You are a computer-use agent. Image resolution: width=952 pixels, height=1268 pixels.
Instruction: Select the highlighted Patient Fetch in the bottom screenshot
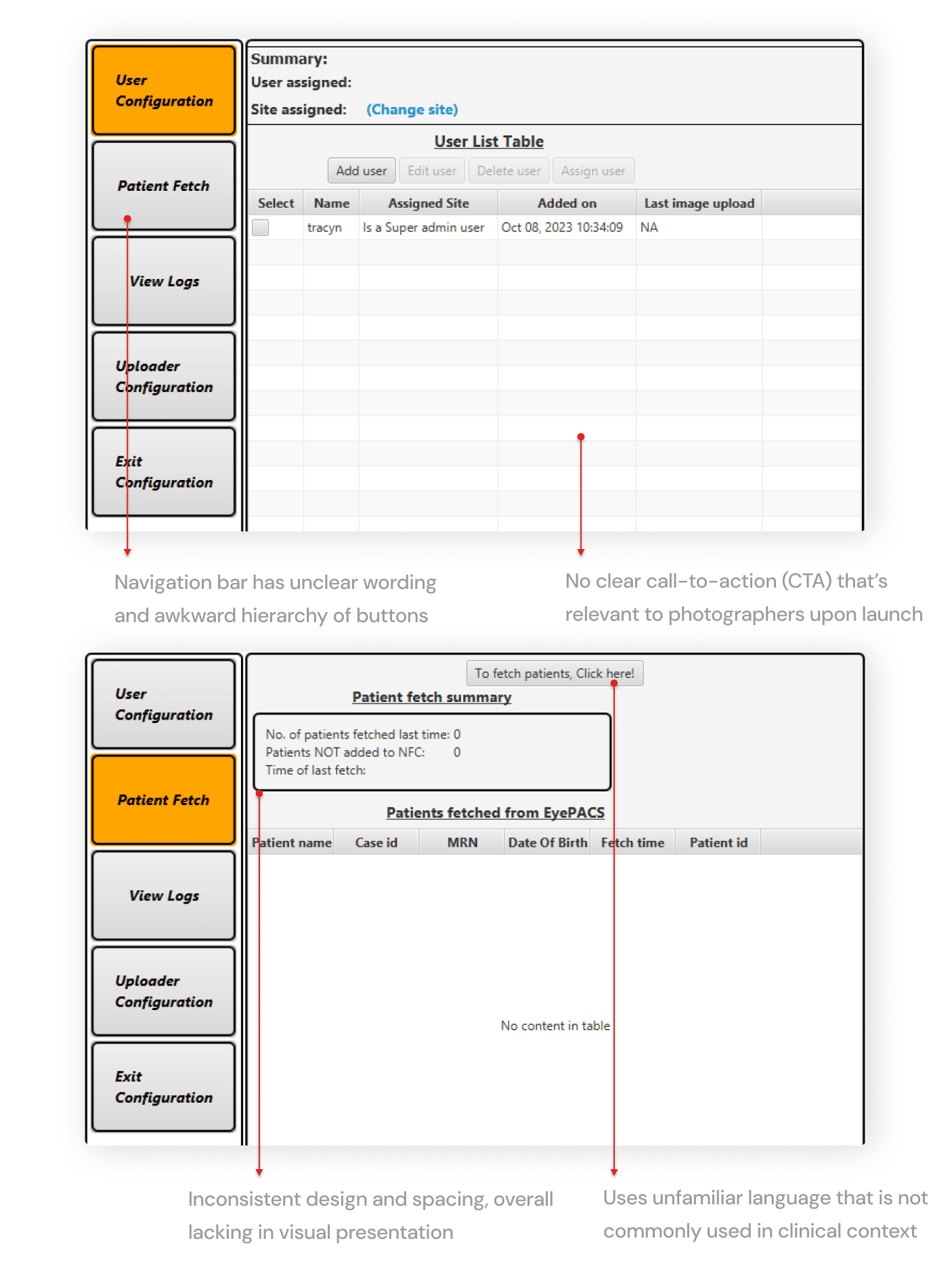point(164,800)
